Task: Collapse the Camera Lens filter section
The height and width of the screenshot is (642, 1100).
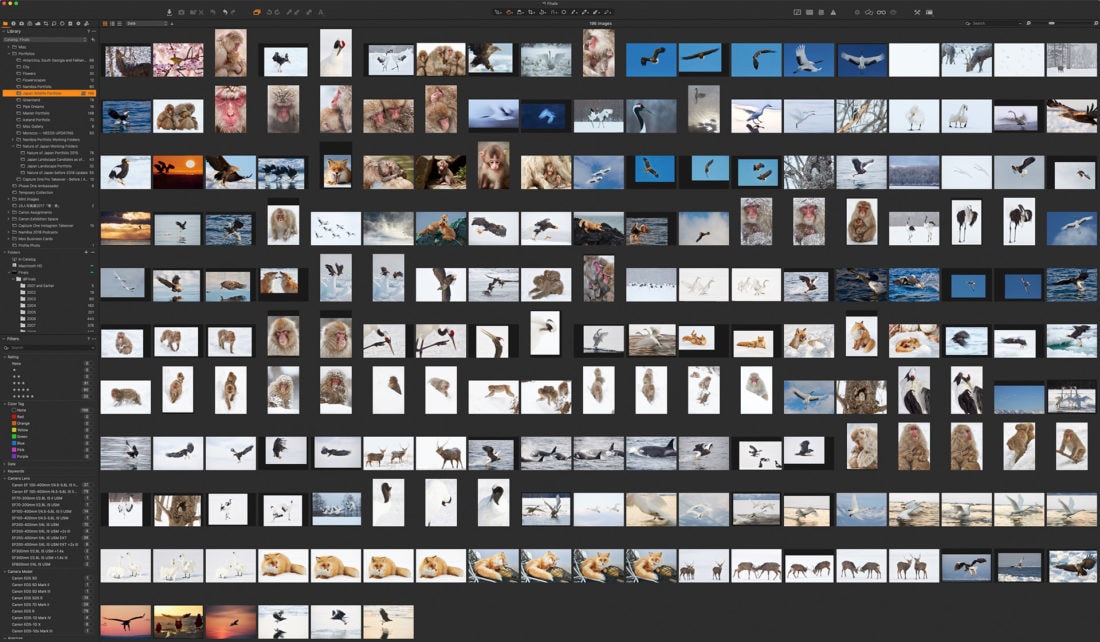Action: 4,478
